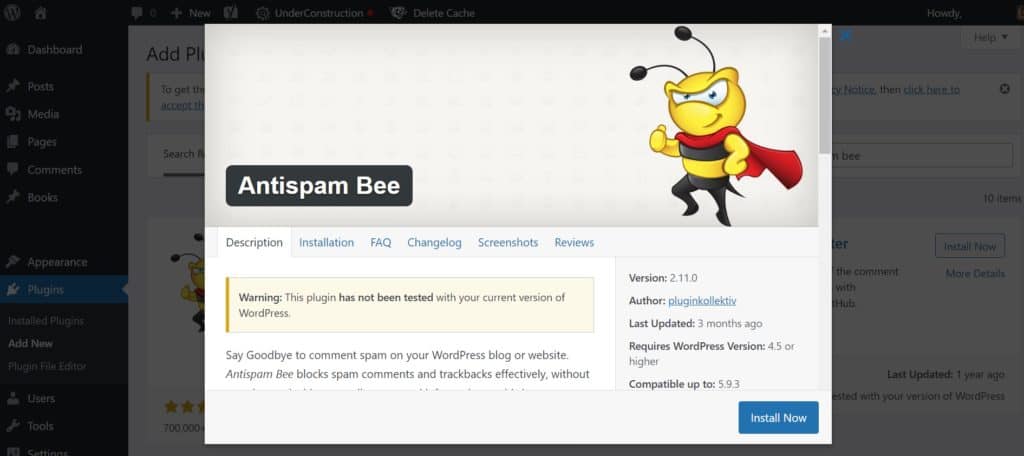Click the Books pin icon in sidebar
Screen dimensions: 1024x456
12,197
